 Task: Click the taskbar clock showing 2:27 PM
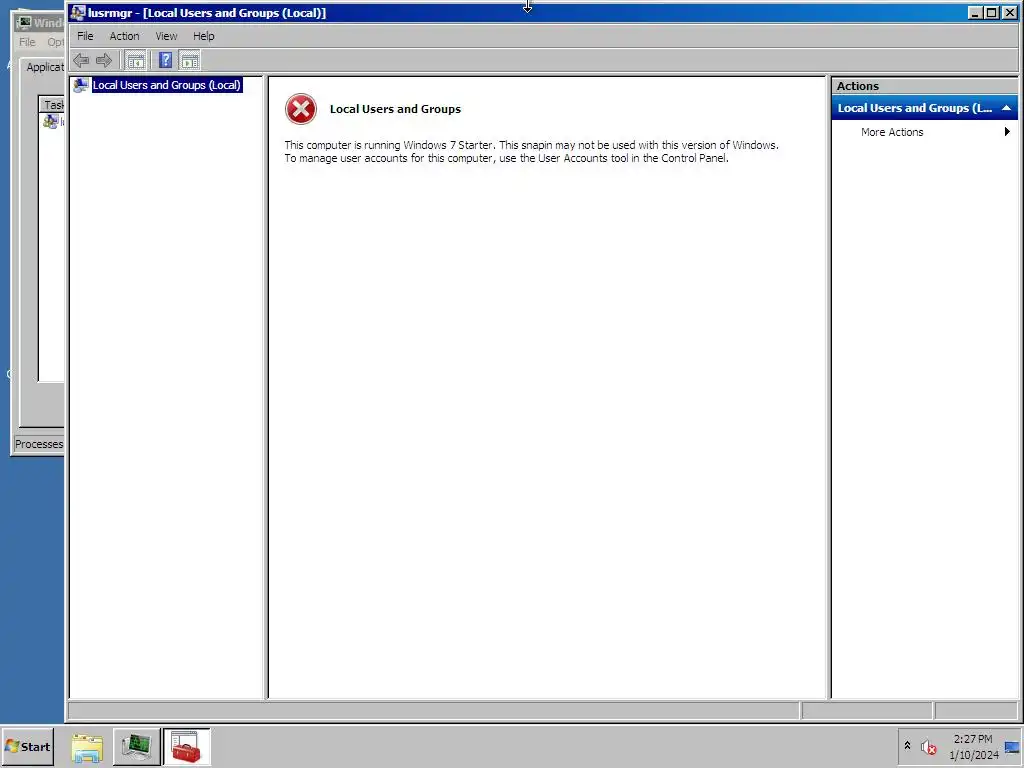[973, 747]
